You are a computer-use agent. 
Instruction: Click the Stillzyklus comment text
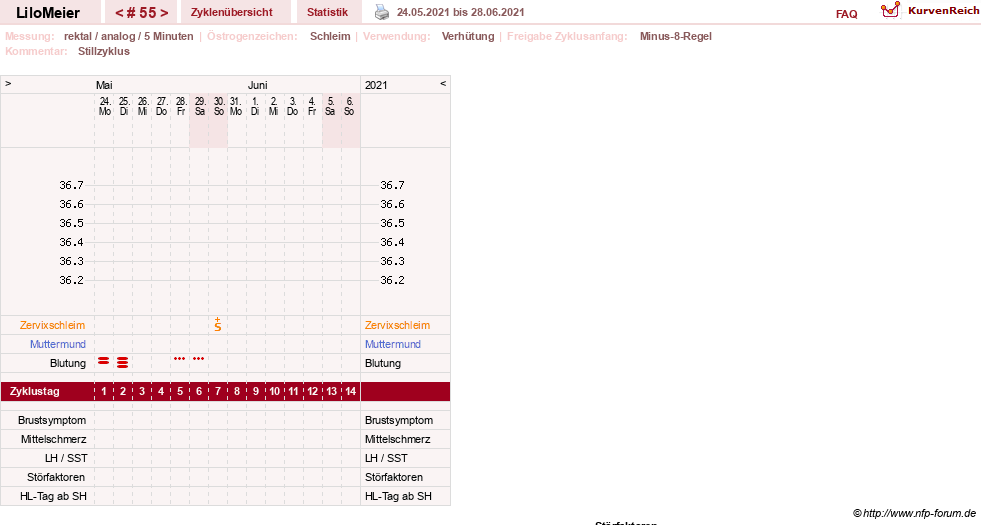click(104, 51)
